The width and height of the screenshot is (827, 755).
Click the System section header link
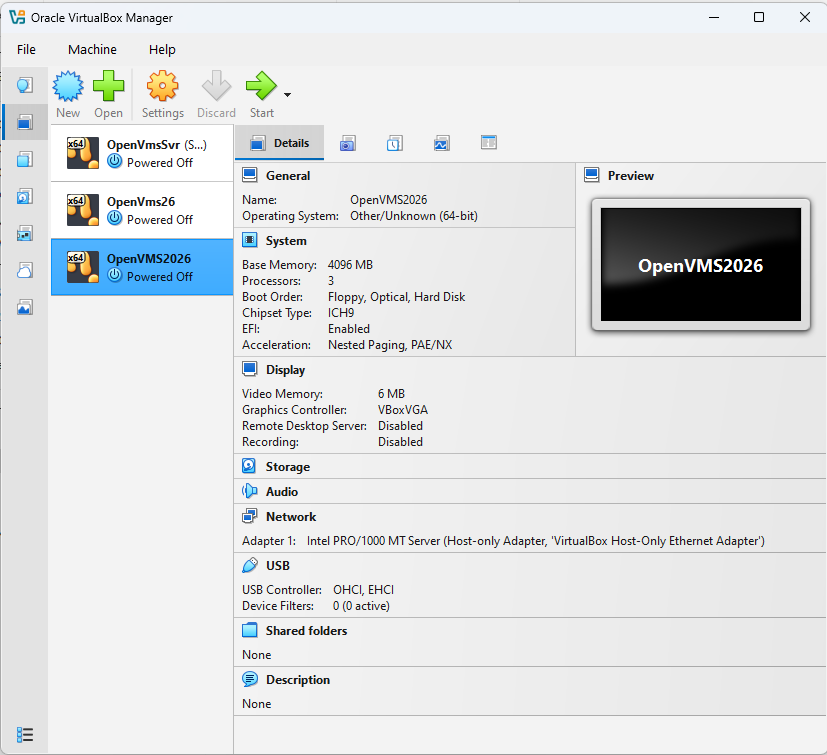(286, 241)
